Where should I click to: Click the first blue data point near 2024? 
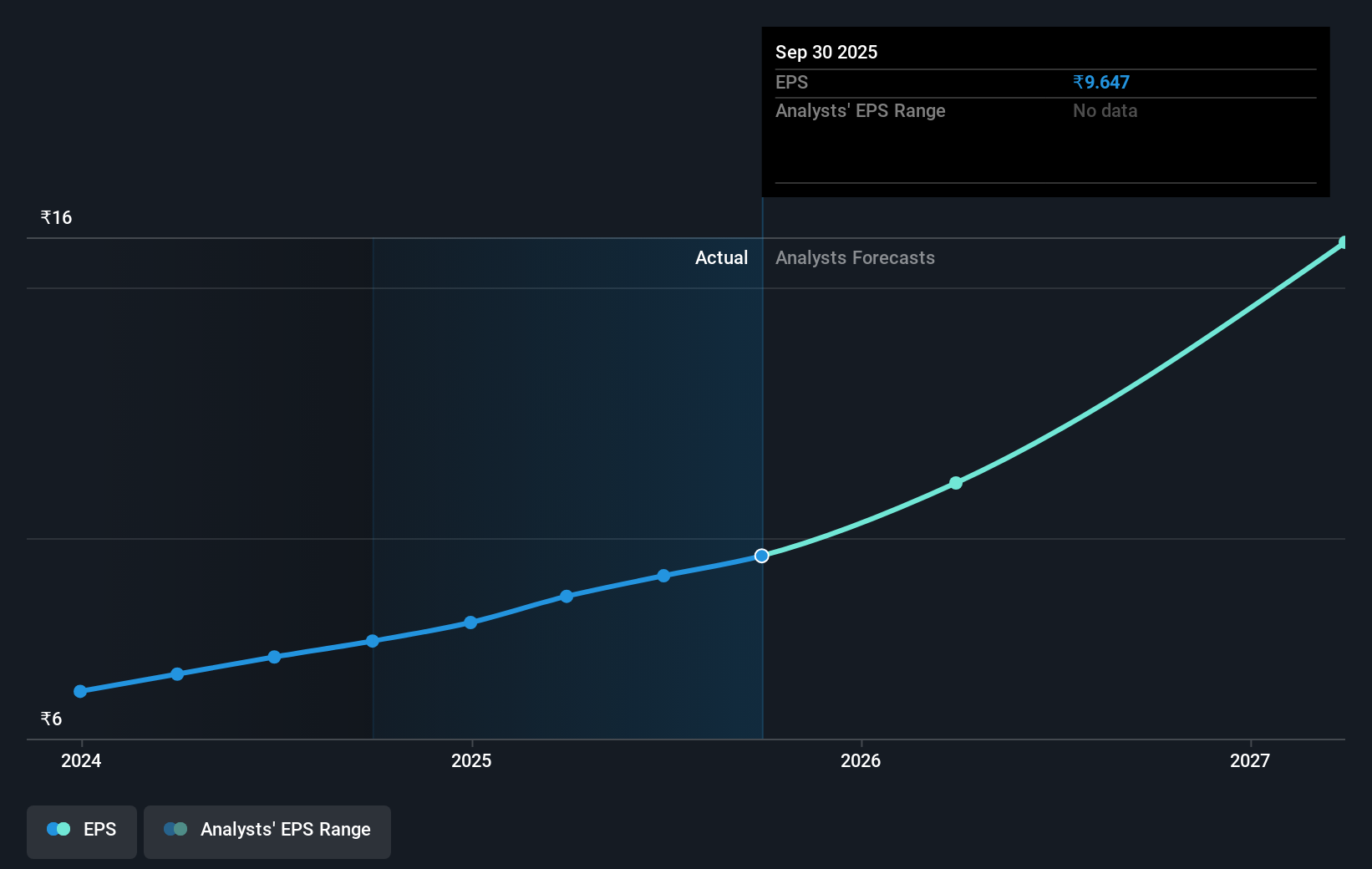point(79,691)
